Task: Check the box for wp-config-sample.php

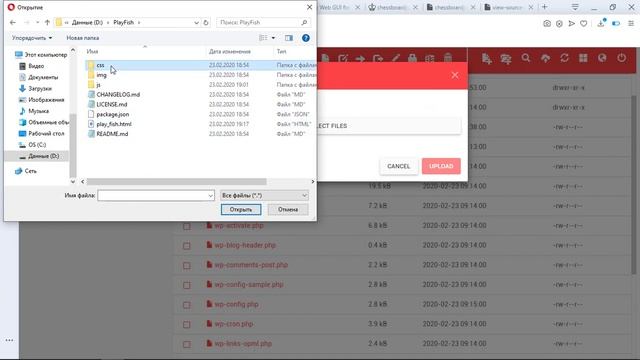Action: click(187, 285)
